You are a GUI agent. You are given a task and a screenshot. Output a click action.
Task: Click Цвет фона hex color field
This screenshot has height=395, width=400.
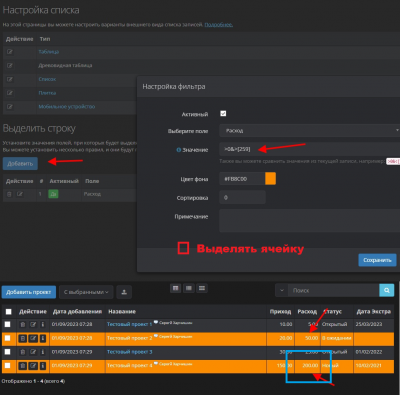242,179
